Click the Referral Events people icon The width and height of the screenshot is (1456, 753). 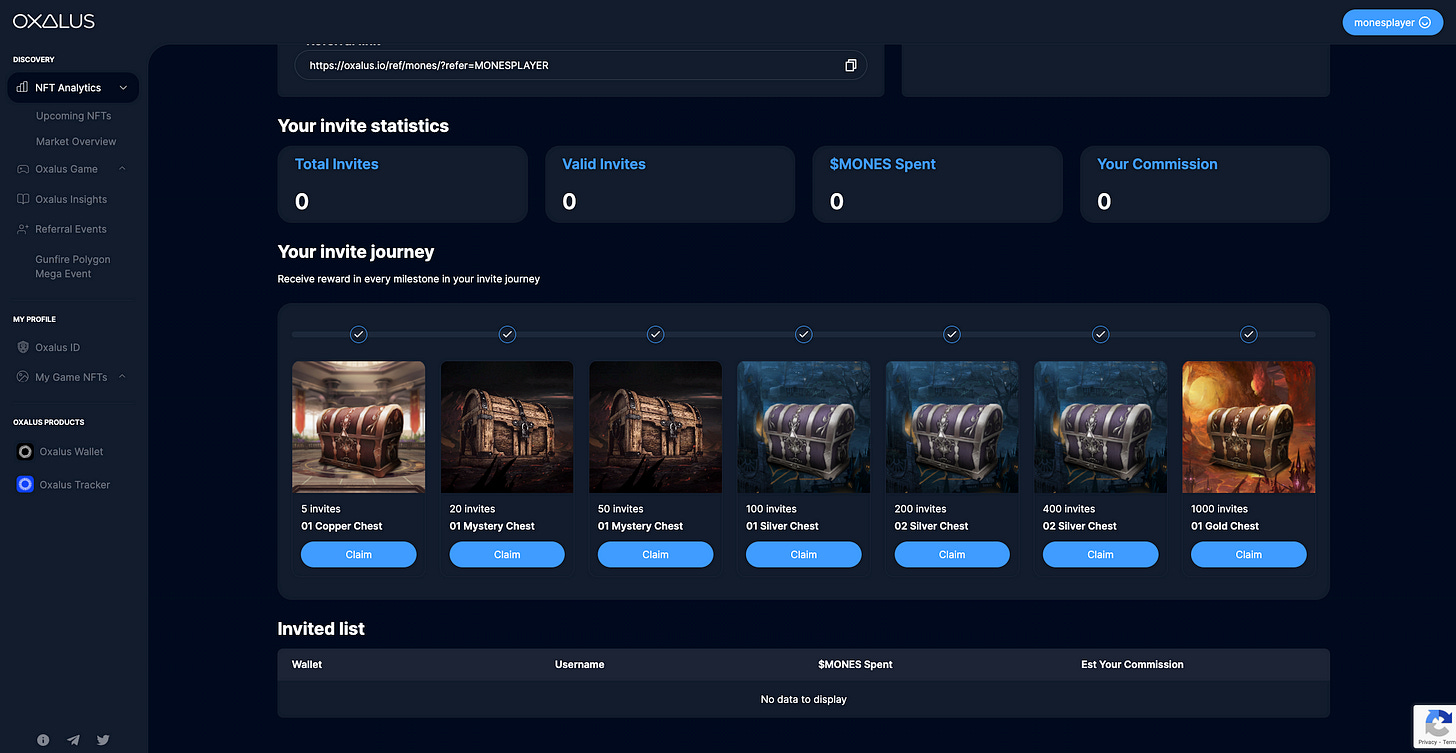click(24, 229)
